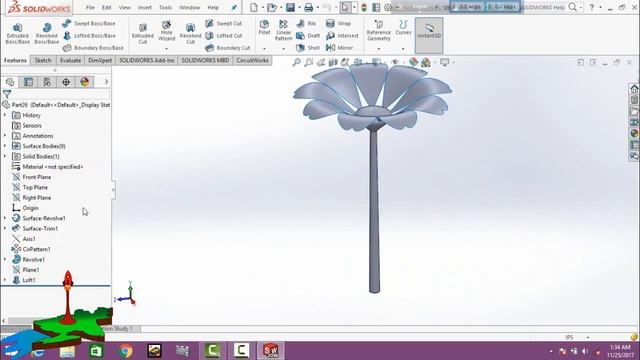Choose the Lofted Cut feature
Screen dimensions: 640x360
tap(224, 36)
